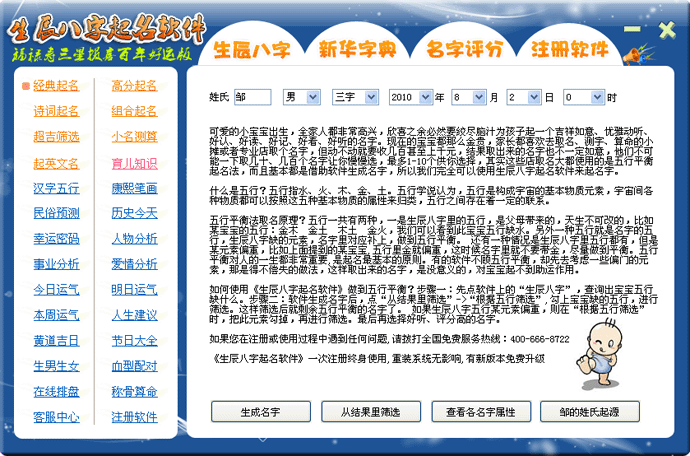Open the 起英文名 link
Screen dimensions: 690x456
(56, 164)
